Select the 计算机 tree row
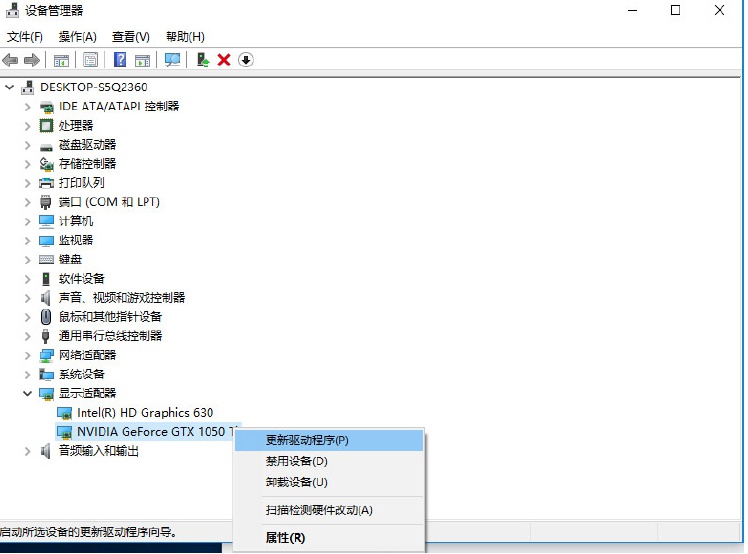The height and width of the screenshot is (554, 748). click(x=75, y=221)
